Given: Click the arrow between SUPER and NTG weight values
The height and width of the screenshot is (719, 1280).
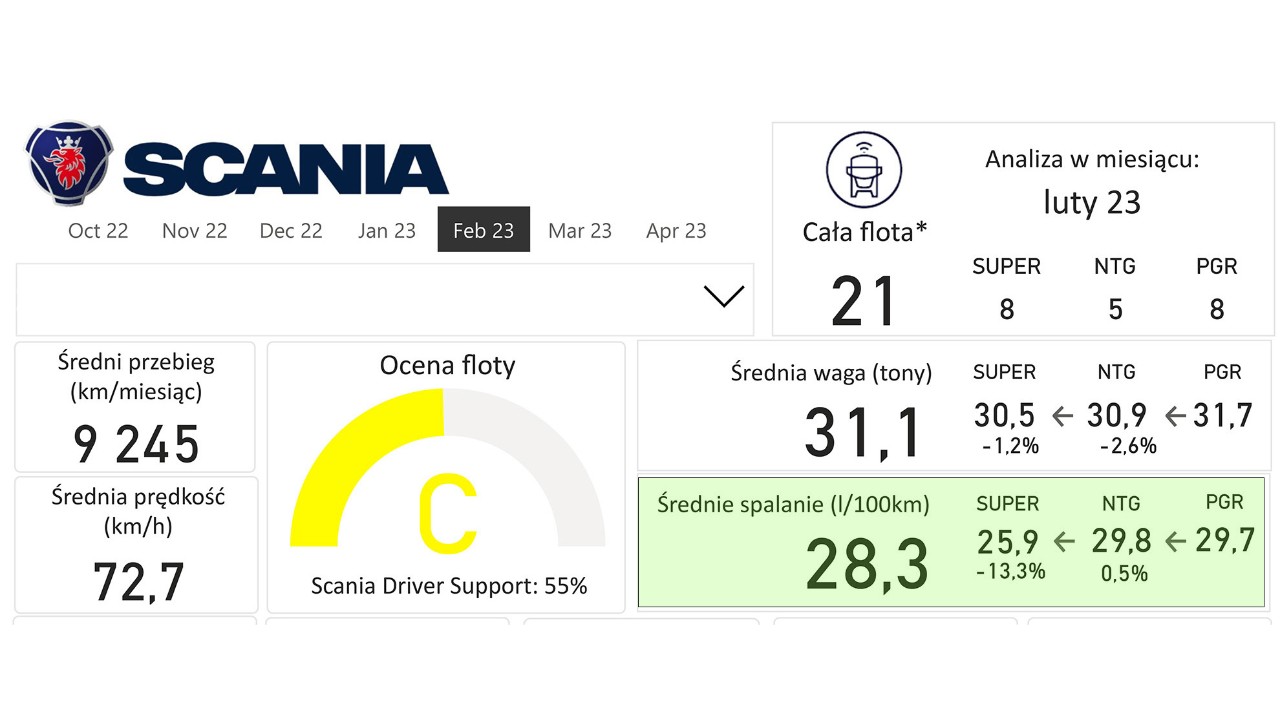Looking at the screenshot, I should click(1062, 414).
